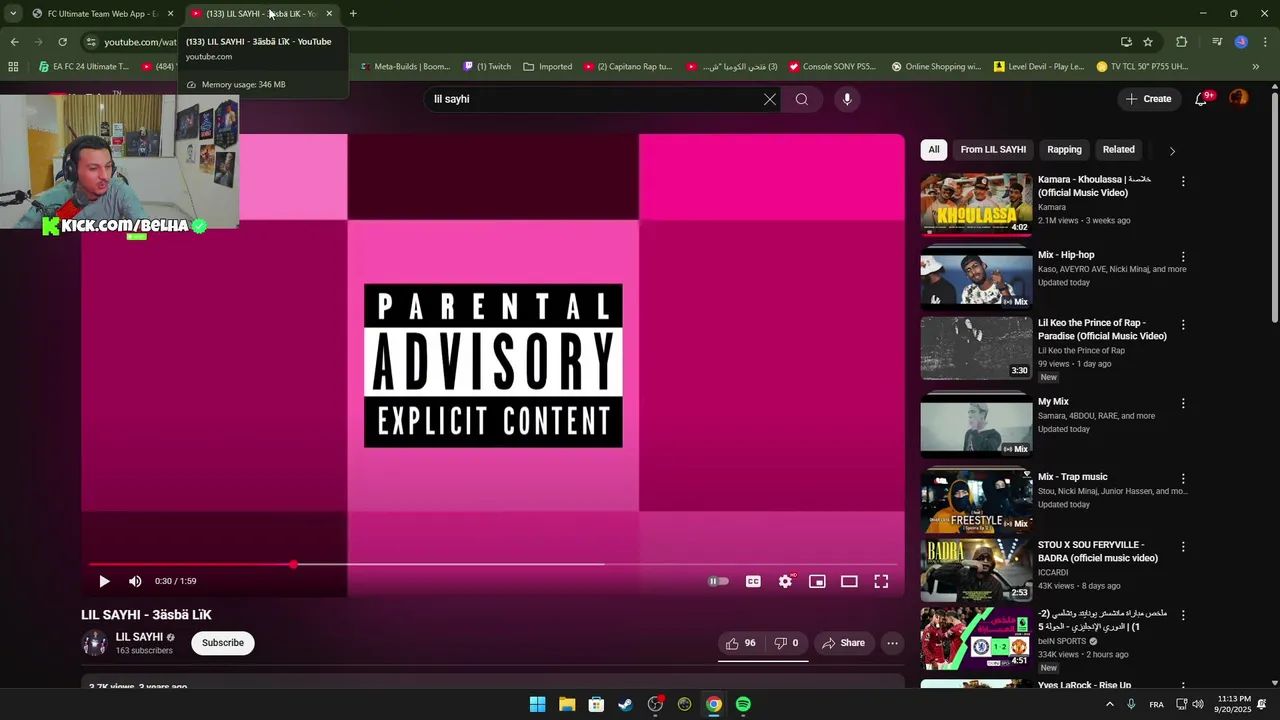Open Chrome three-dot menu

point(1266,42)
